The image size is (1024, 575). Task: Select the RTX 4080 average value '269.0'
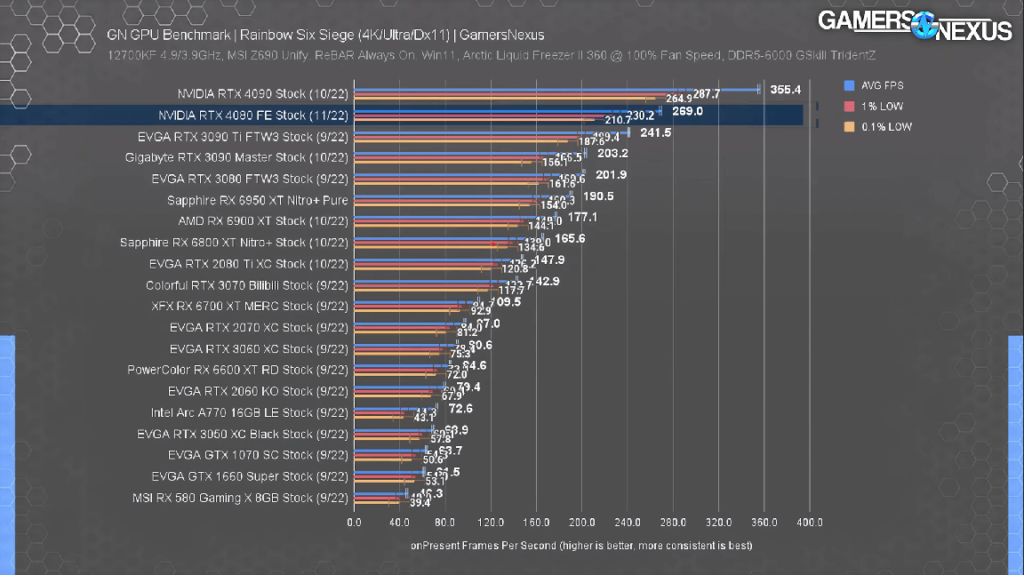[x=688, y=112]
